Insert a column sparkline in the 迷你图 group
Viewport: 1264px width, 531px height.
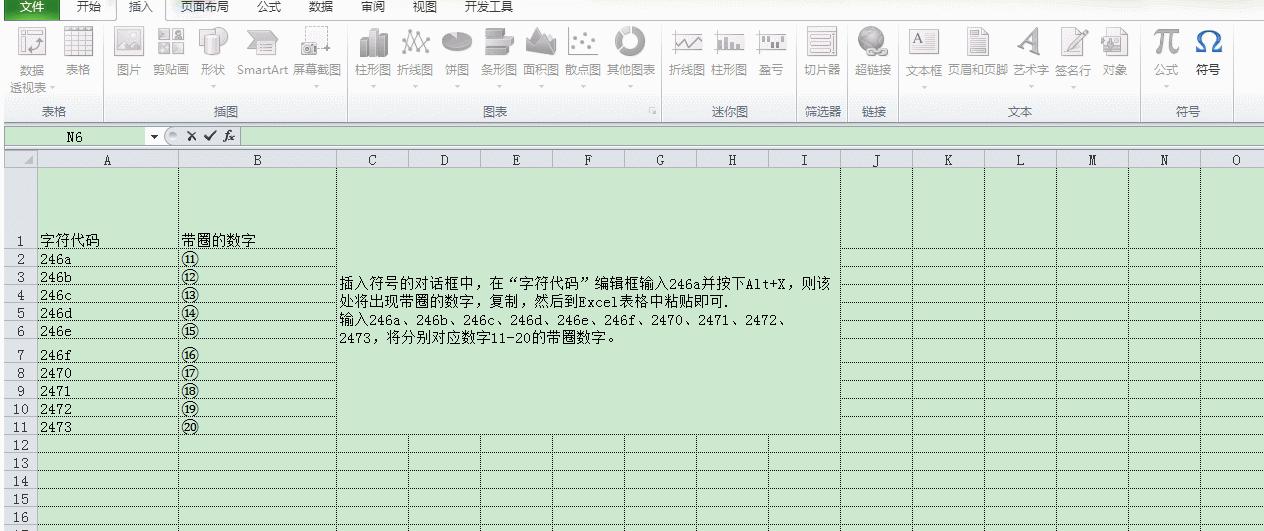click(x=729, y=52)
